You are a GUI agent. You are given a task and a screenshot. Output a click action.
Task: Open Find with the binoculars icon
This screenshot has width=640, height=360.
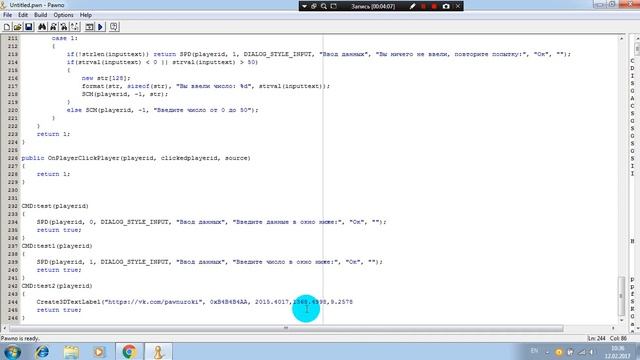pos(42,27)
